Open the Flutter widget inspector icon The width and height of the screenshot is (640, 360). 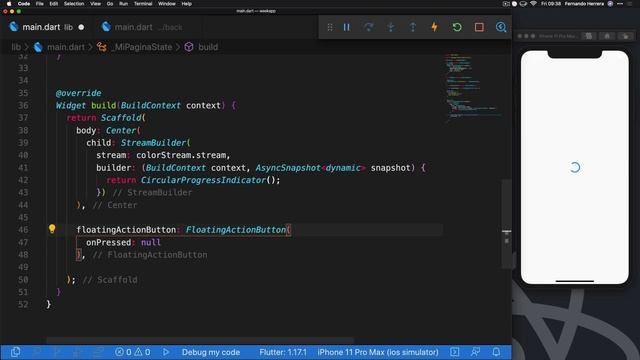pyautogui.click(x=501, y=27)
